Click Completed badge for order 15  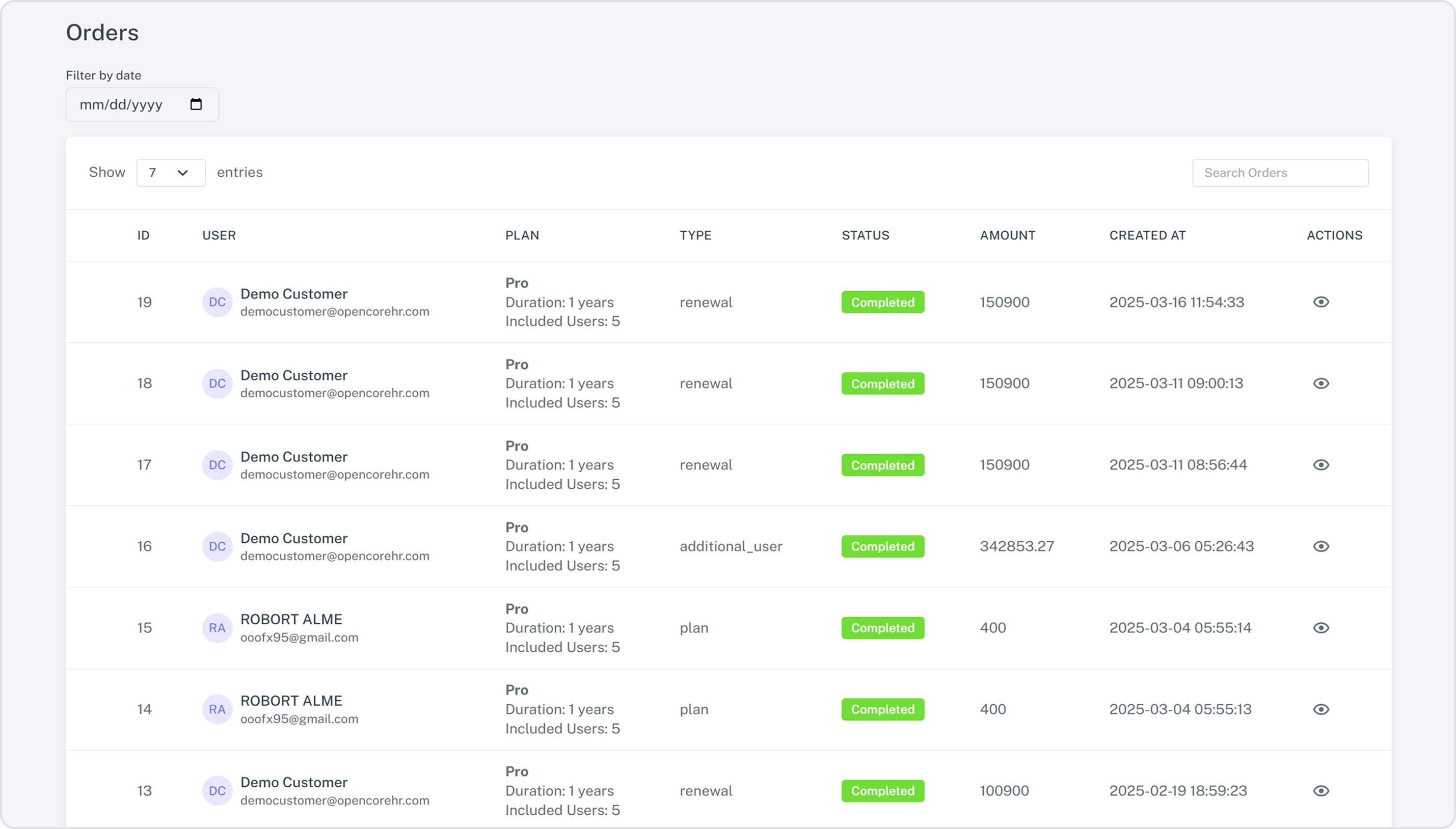(882, 627)
